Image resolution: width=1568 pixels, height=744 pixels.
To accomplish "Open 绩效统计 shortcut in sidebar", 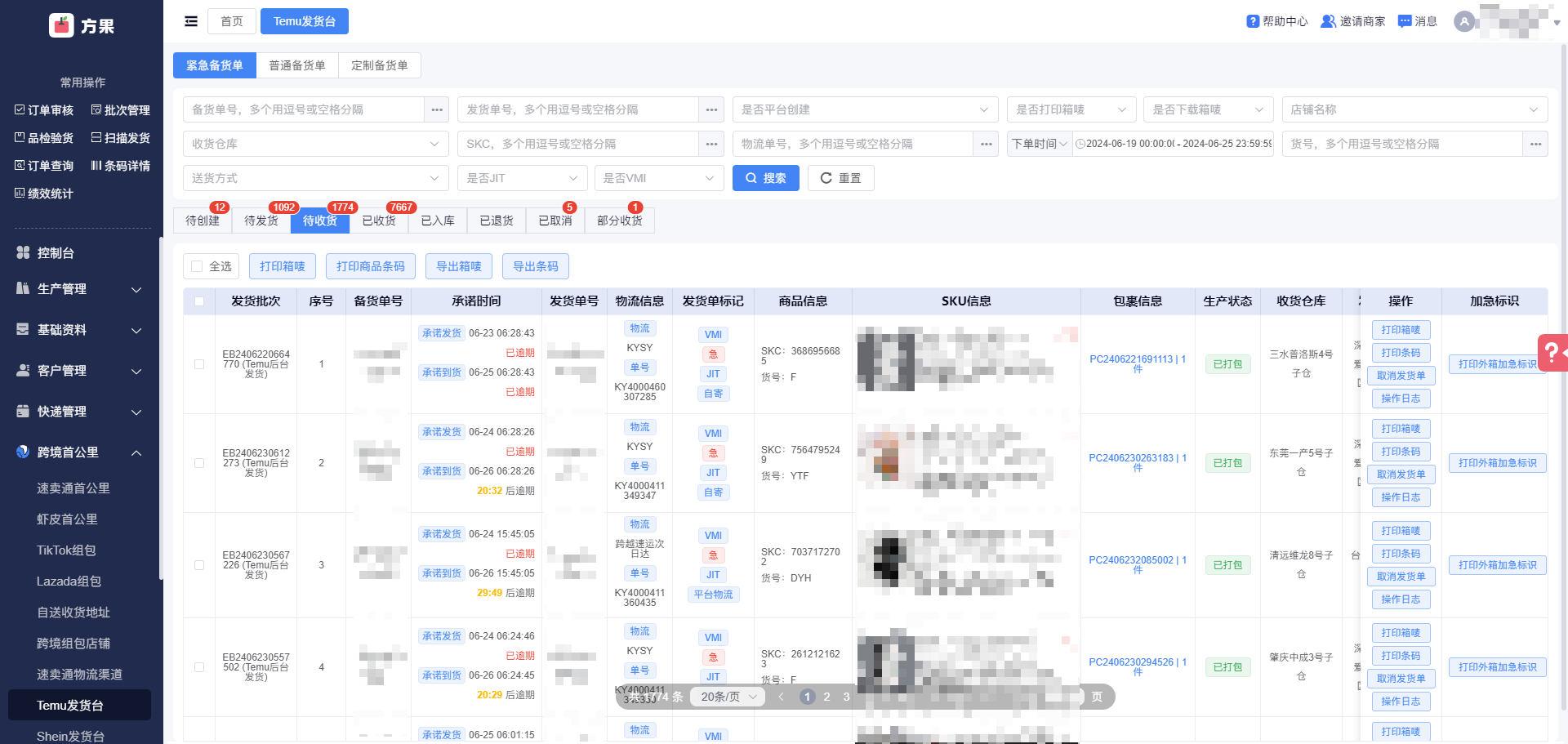I will click(x=44, y=194).
